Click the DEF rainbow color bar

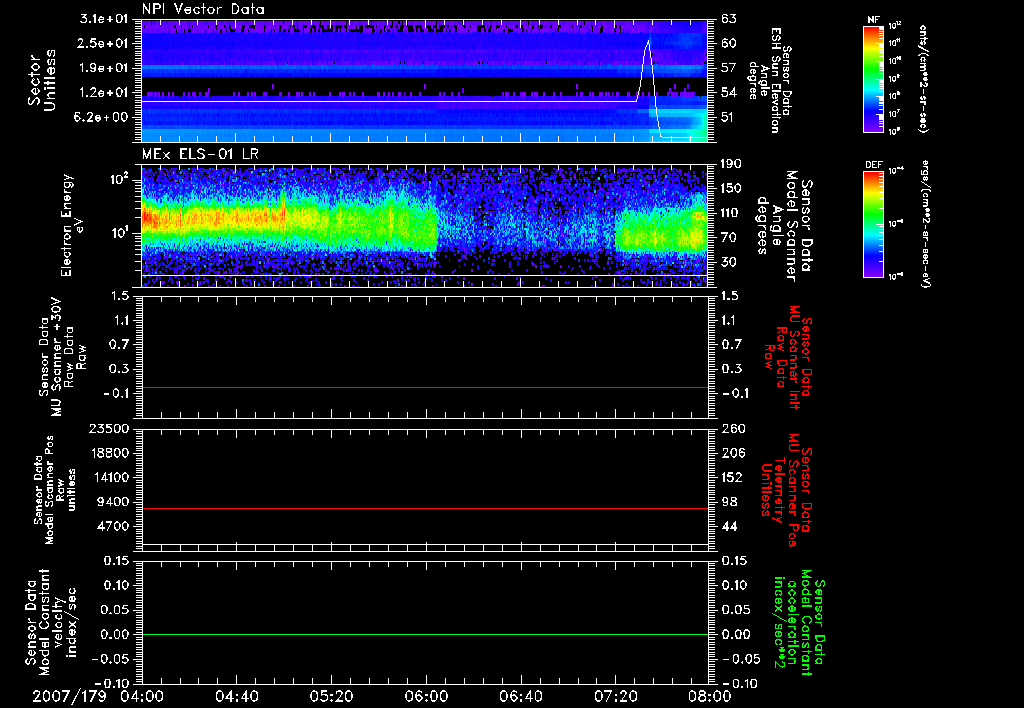pyautogui.click(x=874, y=223)
